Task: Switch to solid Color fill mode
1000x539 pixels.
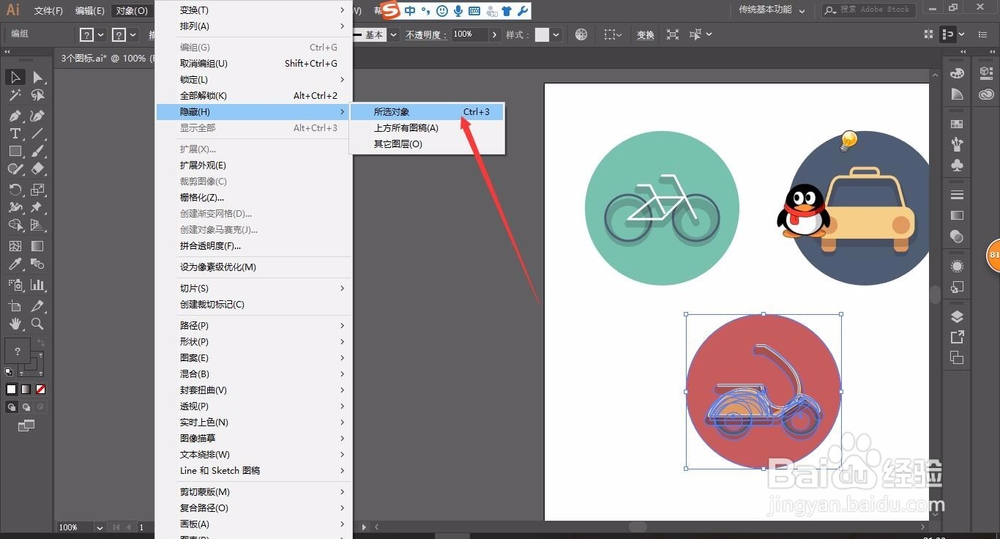Action: [11, 389]
